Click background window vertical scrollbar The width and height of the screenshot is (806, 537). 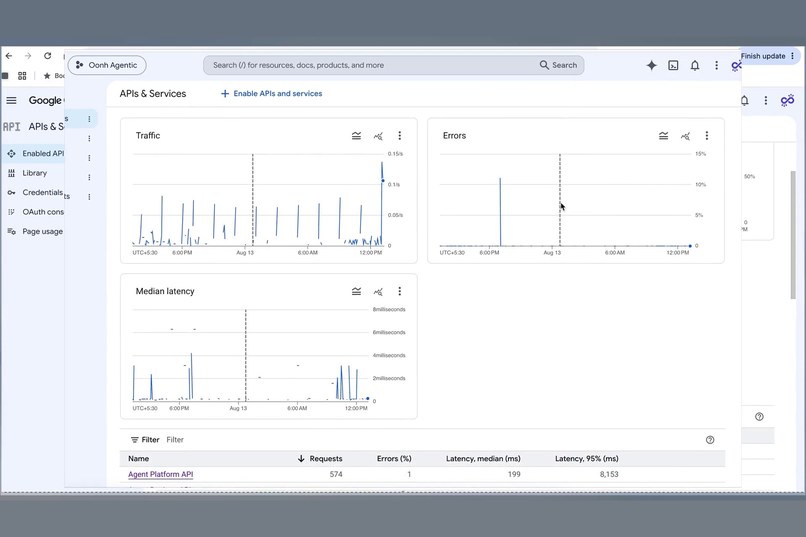pos(793,234)
